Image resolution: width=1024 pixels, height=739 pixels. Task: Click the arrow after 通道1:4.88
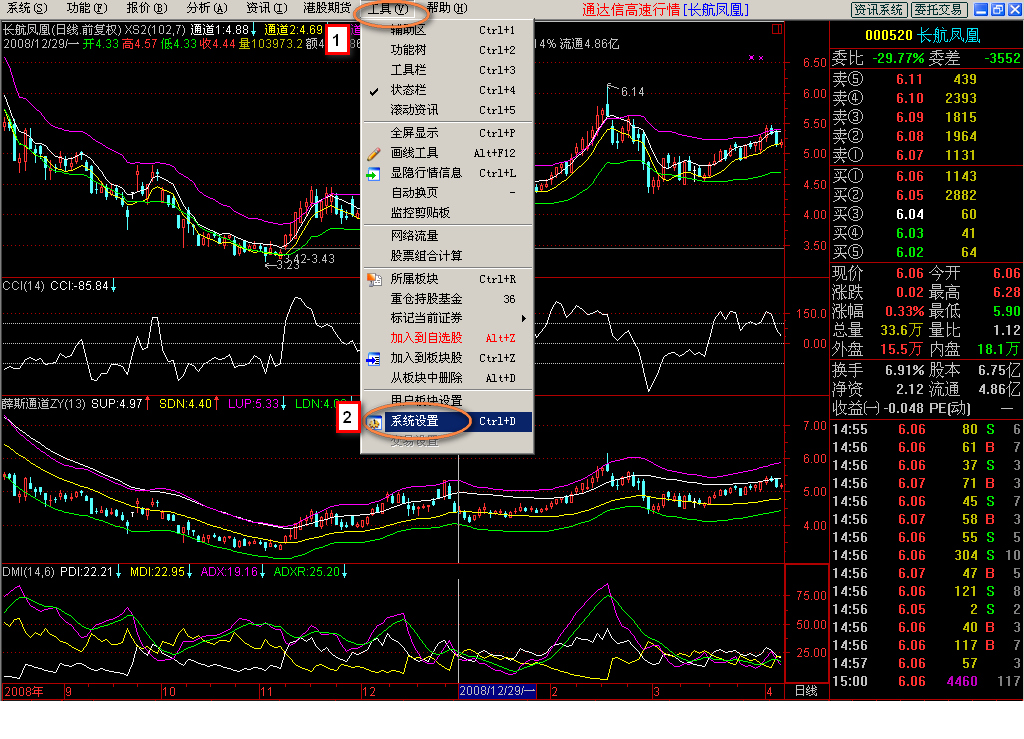253,30
